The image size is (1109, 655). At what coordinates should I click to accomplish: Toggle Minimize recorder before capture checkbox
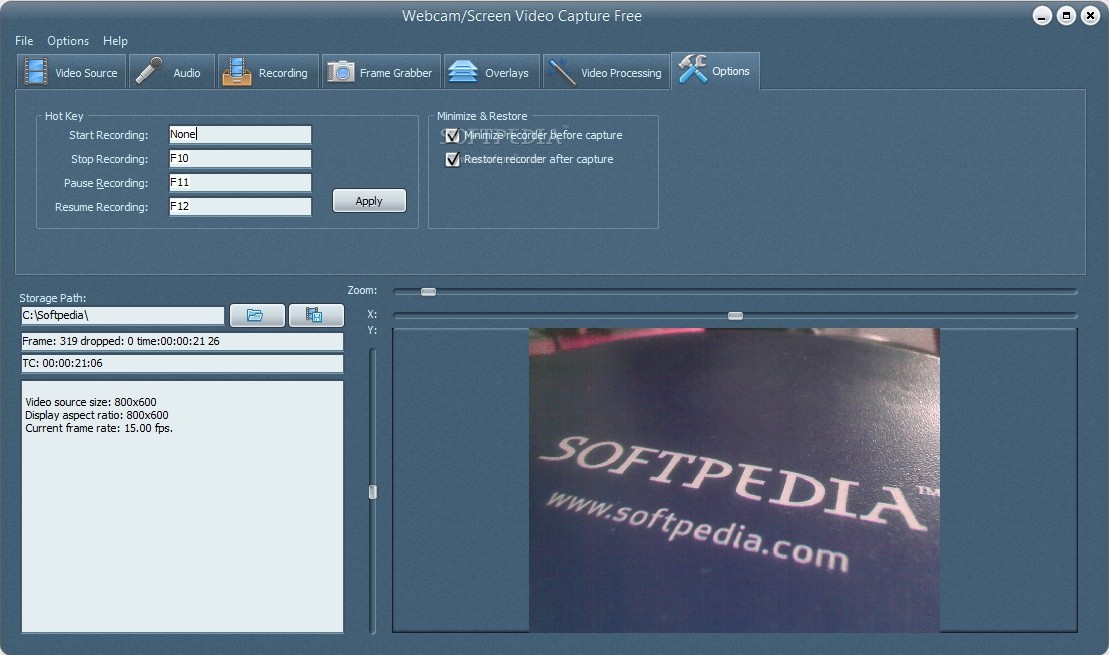click(x=453, y=135)
